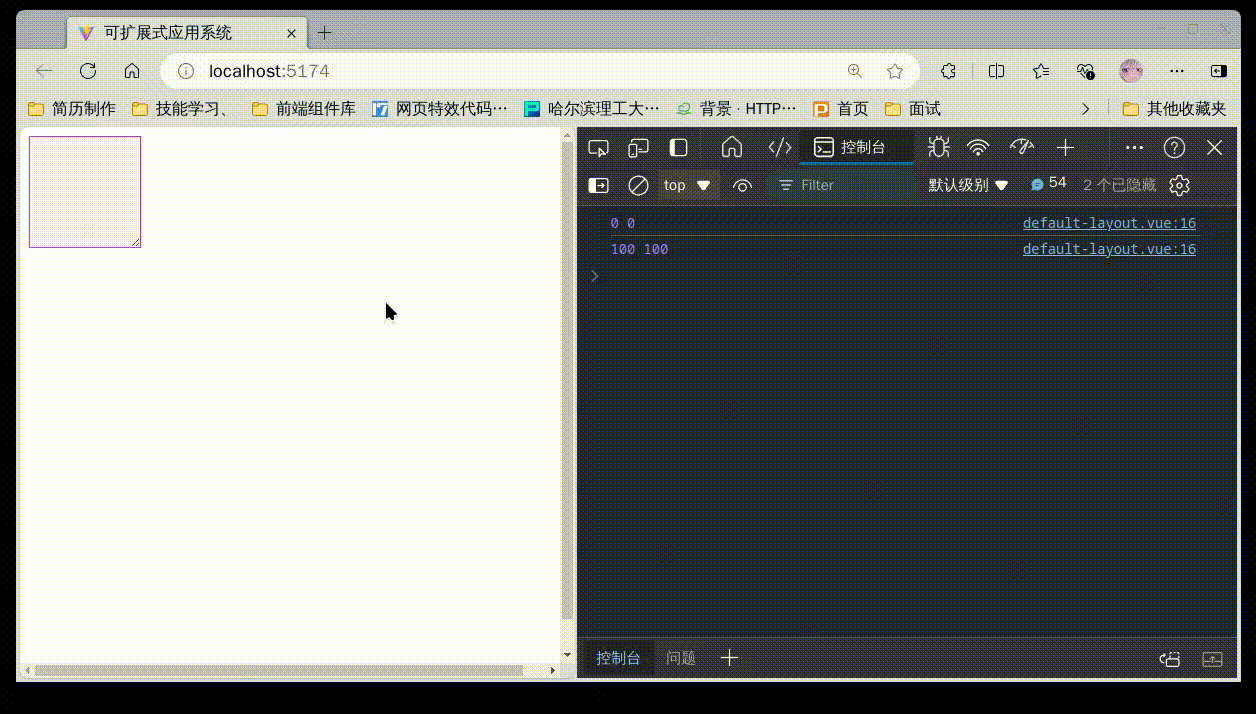1256x714 pixels.
Task: Open the favorites list icon
Action: pyautogui.click(x=1041, y=71)
